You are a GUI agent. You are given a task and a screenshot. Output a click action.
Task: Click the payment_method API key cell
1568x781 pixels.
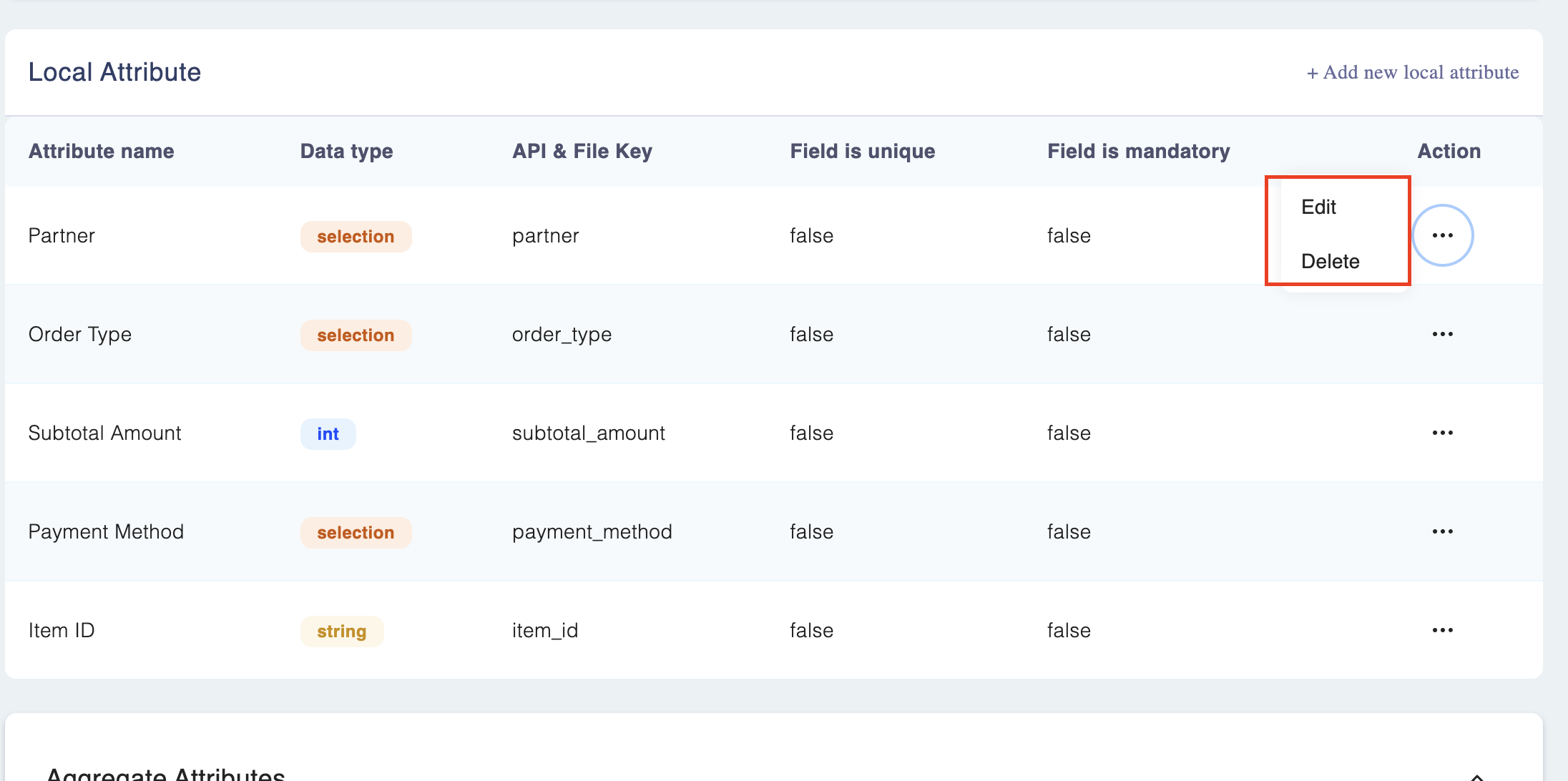[592, 531]
